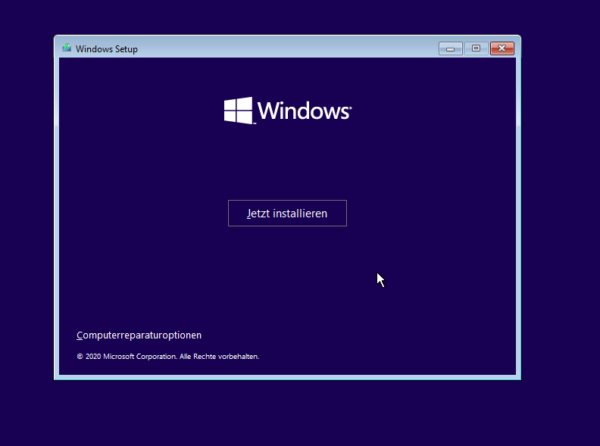Click the underlined C in Computerreparaturoptionen
This screenshot has width=600, height=446.
(x=79, y=336)
